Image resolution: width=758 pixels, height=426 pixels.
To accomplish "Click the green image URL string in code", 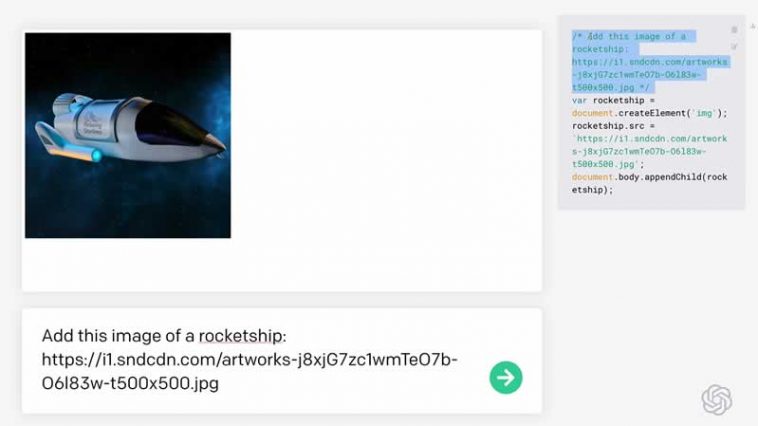I will pos(649,151).
